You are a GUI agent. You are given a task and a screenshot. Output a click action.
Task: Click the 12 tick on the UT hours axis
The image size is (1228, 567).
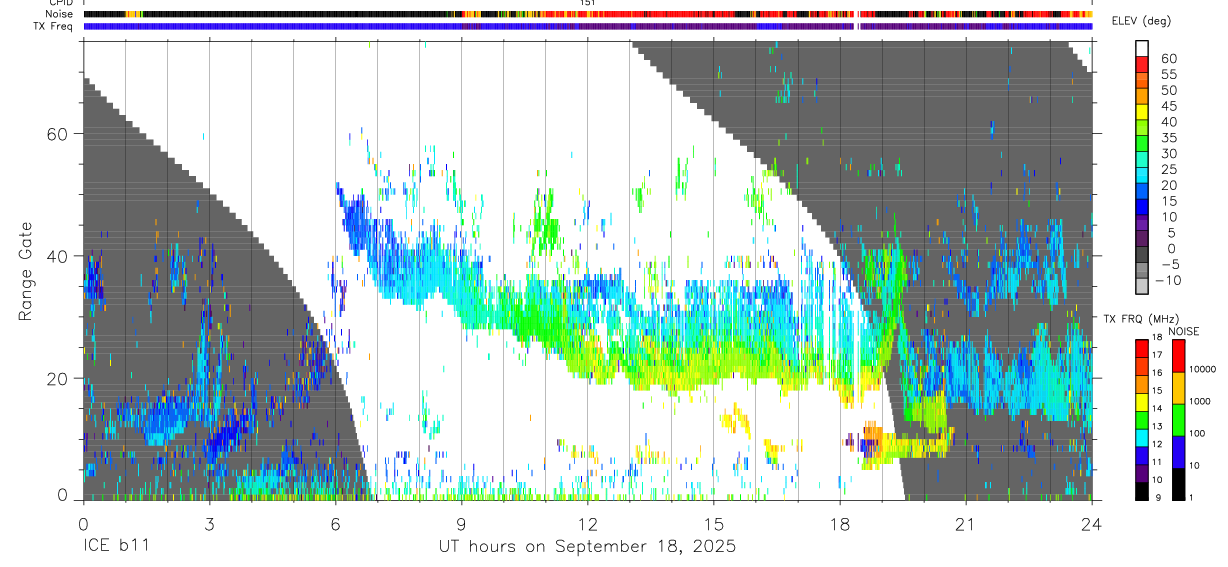pos(588,524)
